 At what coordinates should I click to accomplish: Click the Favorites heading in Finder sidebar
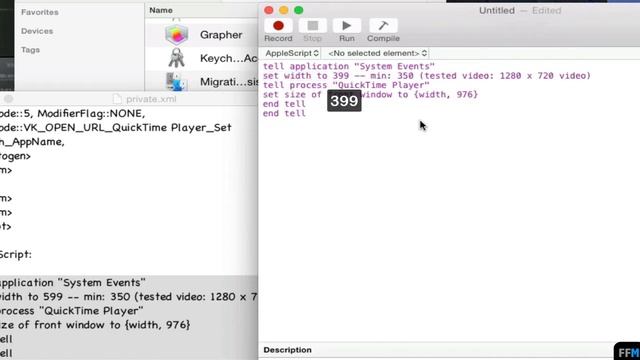coord(40,12)
